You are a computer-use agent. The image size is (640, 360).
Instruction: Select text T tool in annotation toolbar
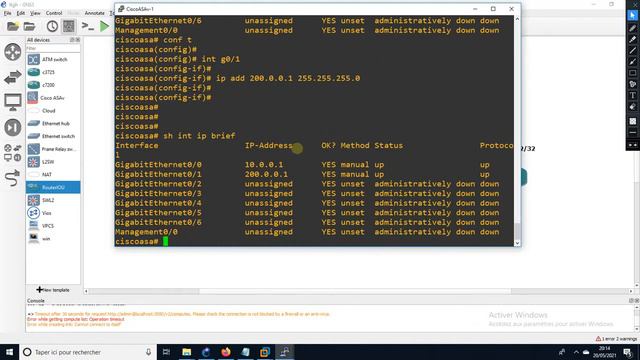pyautogui.click(x=633, y=96)
